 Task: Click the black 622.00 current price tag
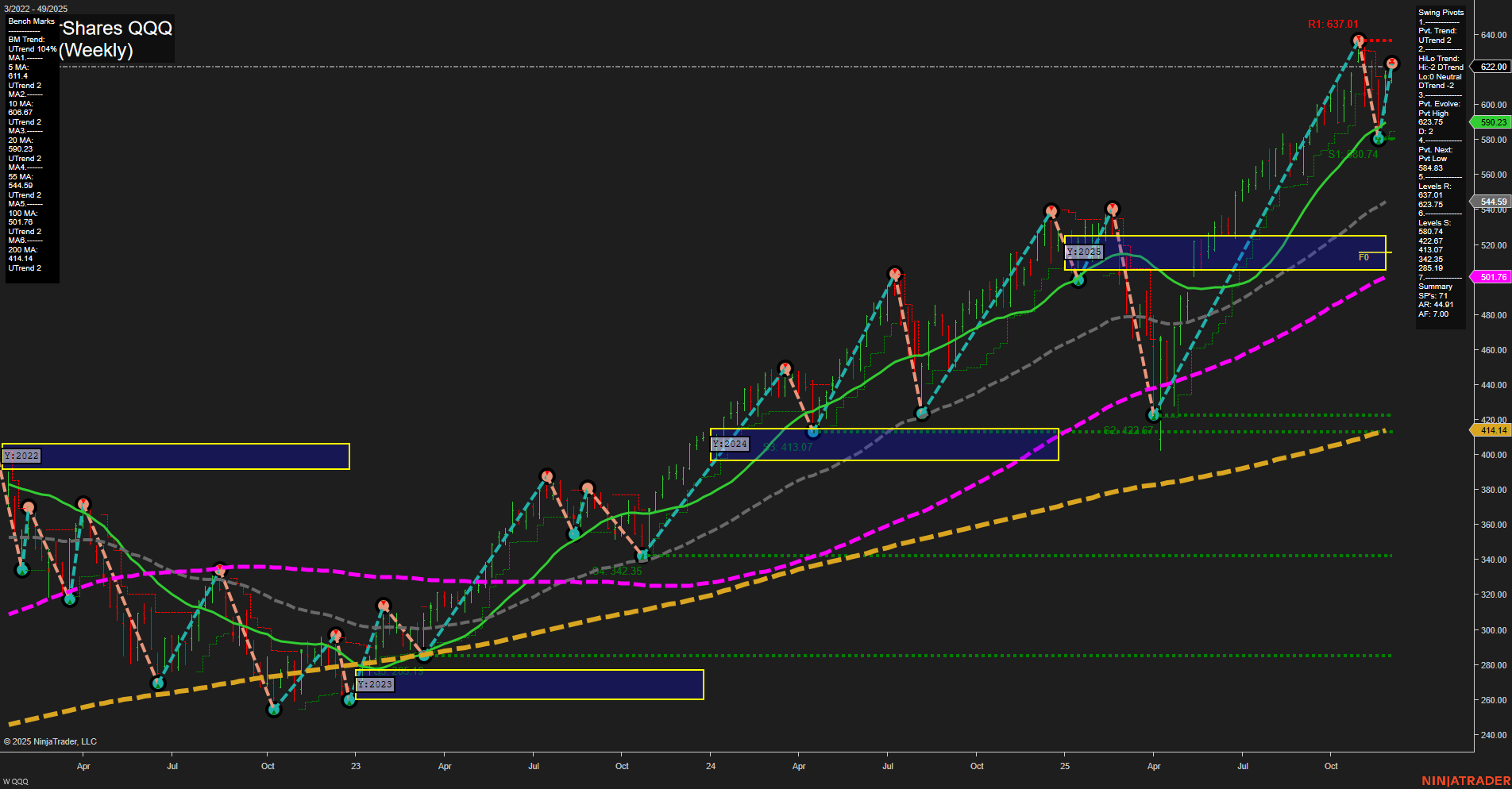1491,67
